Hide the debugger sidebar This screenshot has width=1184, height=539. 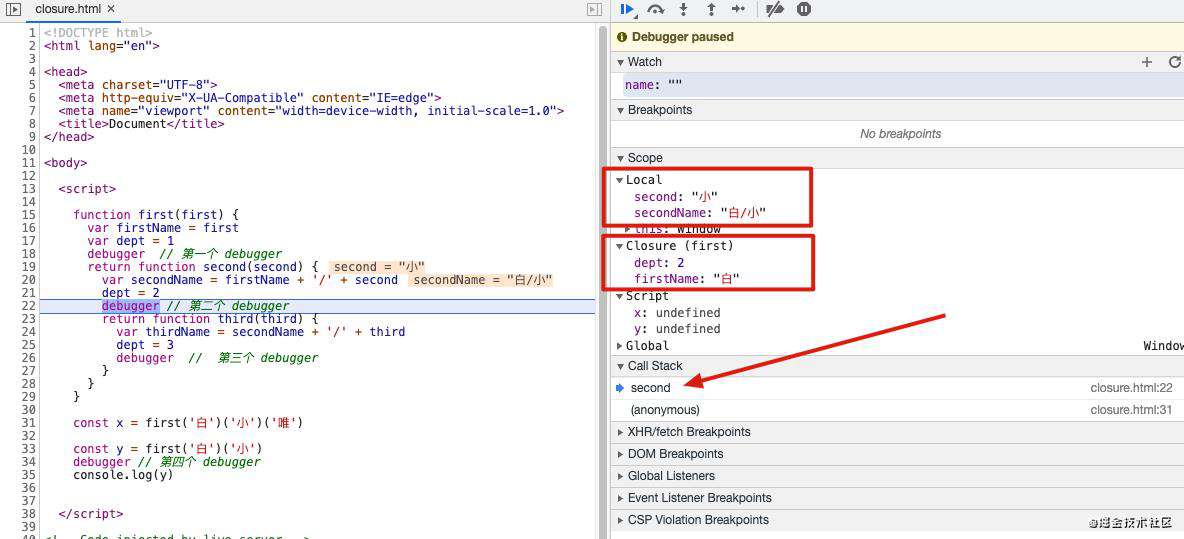coord(594,9)
